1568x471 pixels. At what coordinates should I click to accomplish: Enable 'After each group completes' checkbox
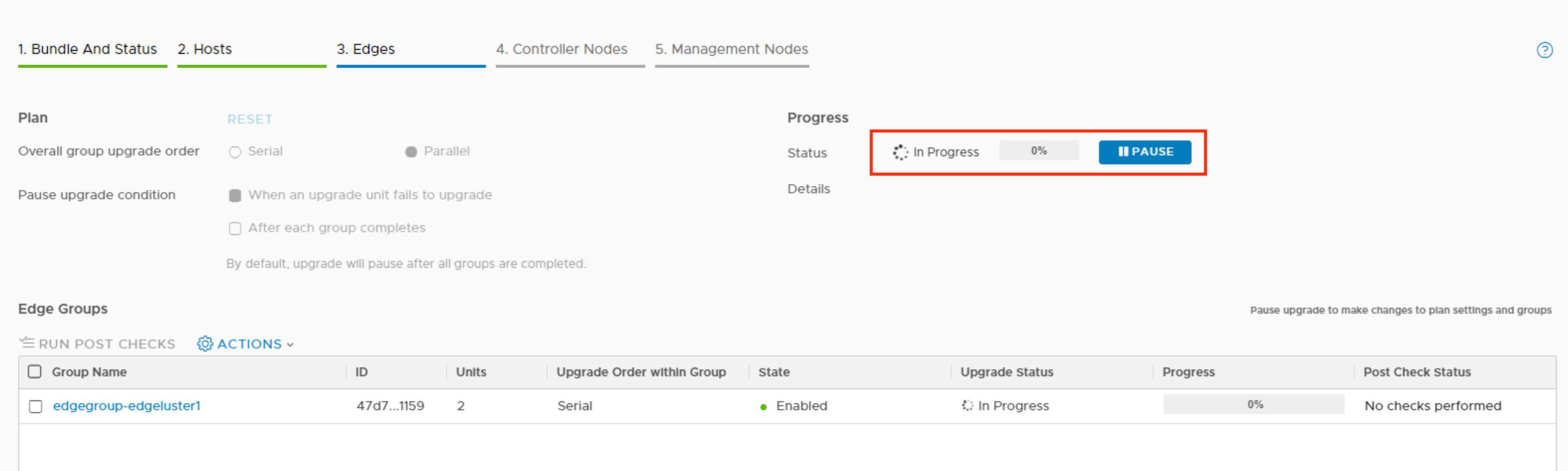pos(235,228)
